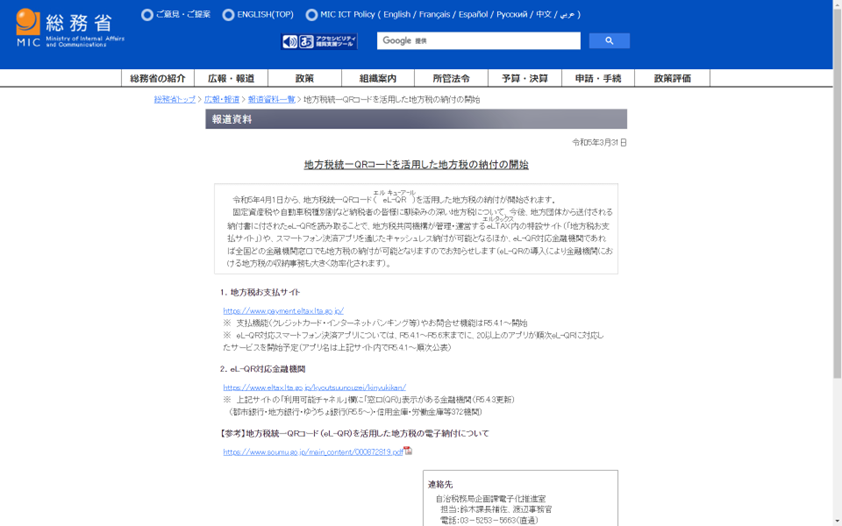Click the search magnifier button
Image resolution: width=842 pixels, height=526 pixels.
(x=608, y=41)
